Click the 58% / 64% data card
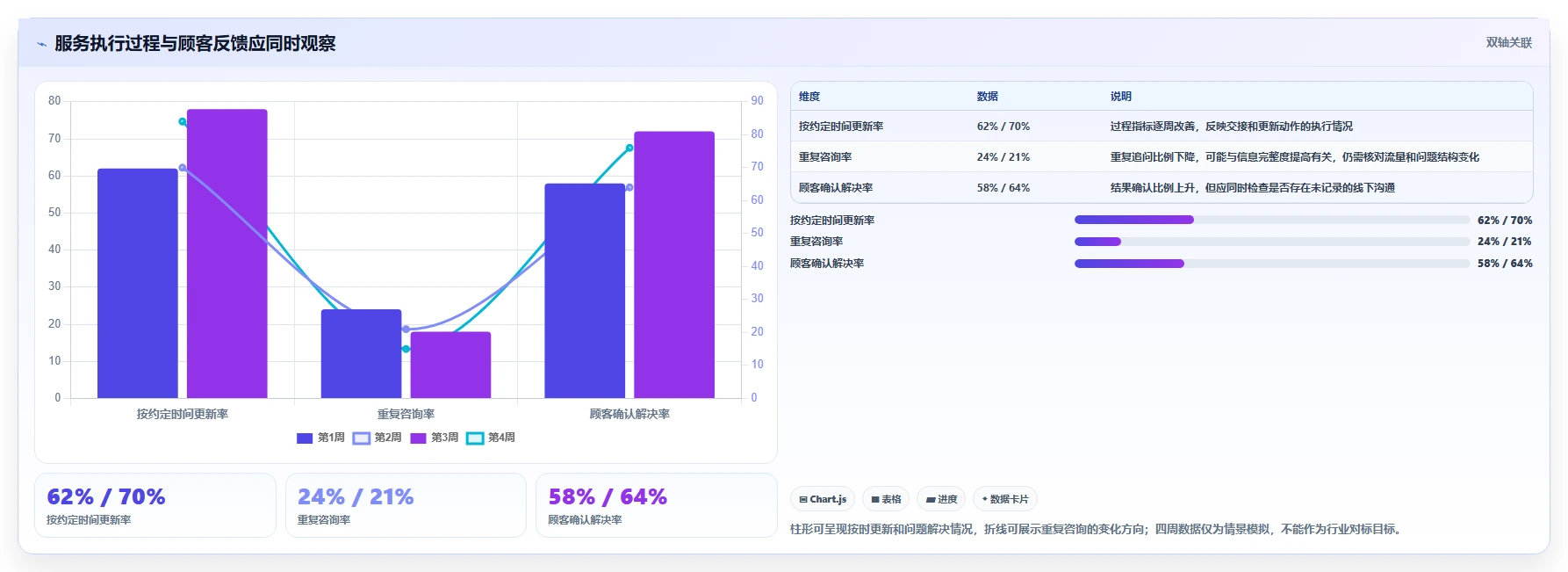 pos(657,505)
